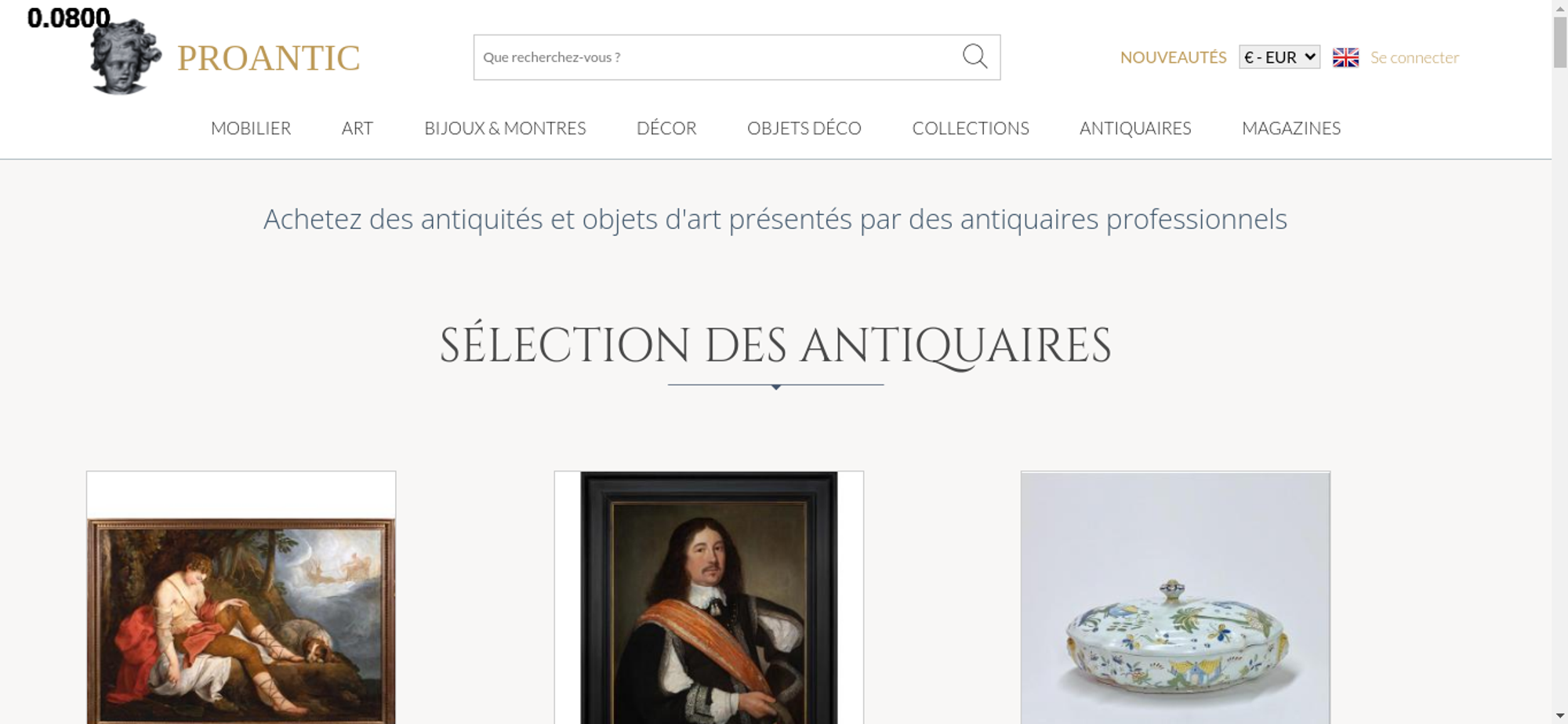Open the EUR currency dropdown
The width and height of the screenshot is (1568, 724).
coord(1279,57)
